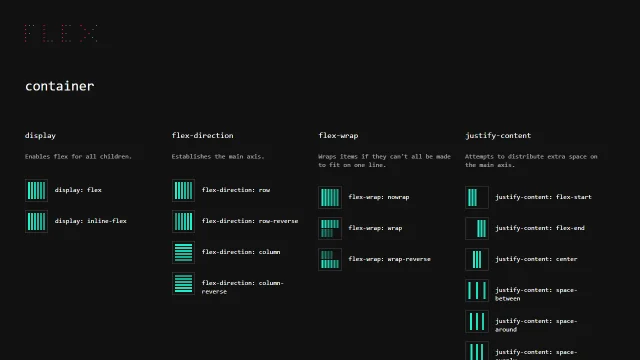Open the 'flex-direction: row' label
This screenshot has height=360, width=640.
(x=236, y=190)
